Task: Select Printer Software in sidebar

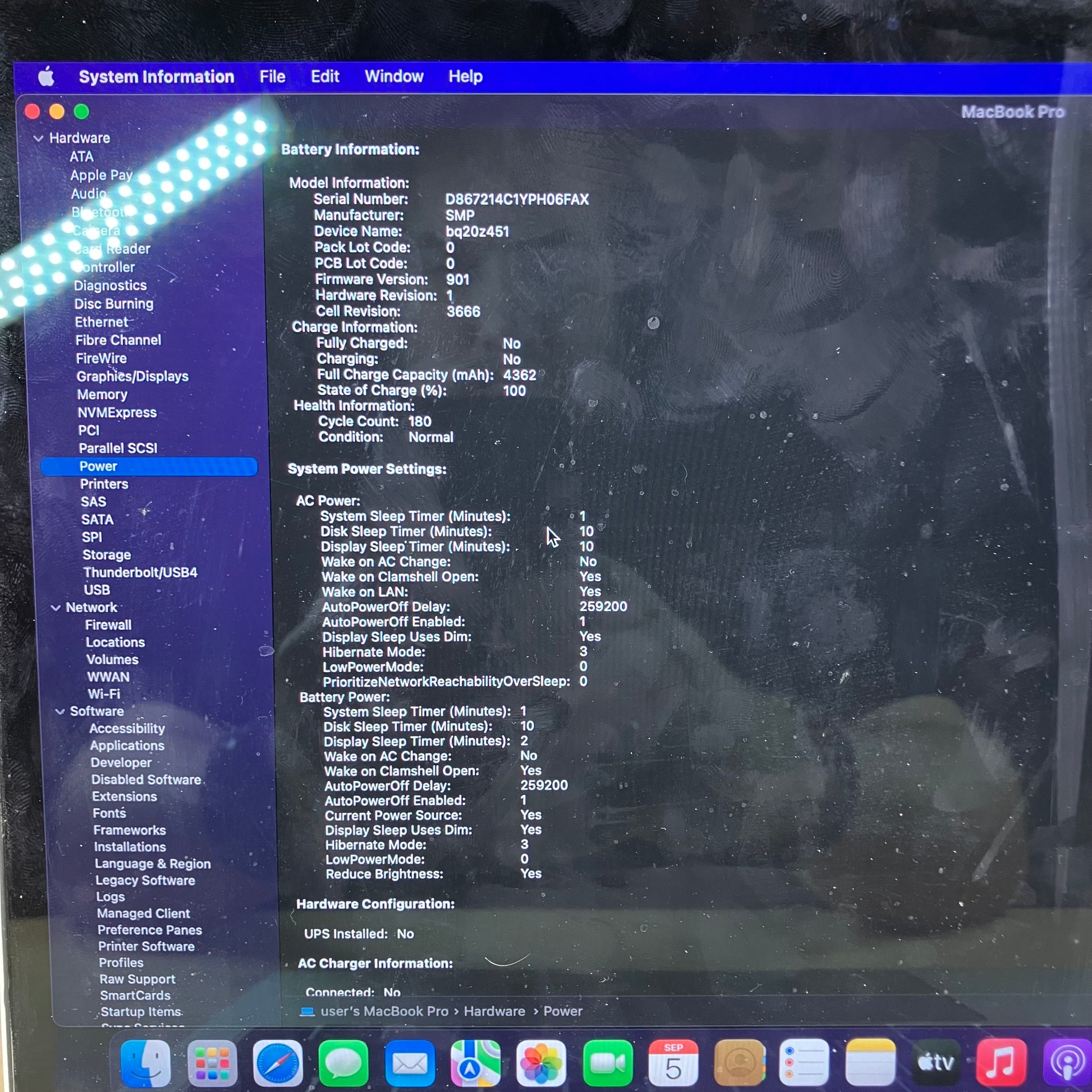Action: tap(146, 946)
